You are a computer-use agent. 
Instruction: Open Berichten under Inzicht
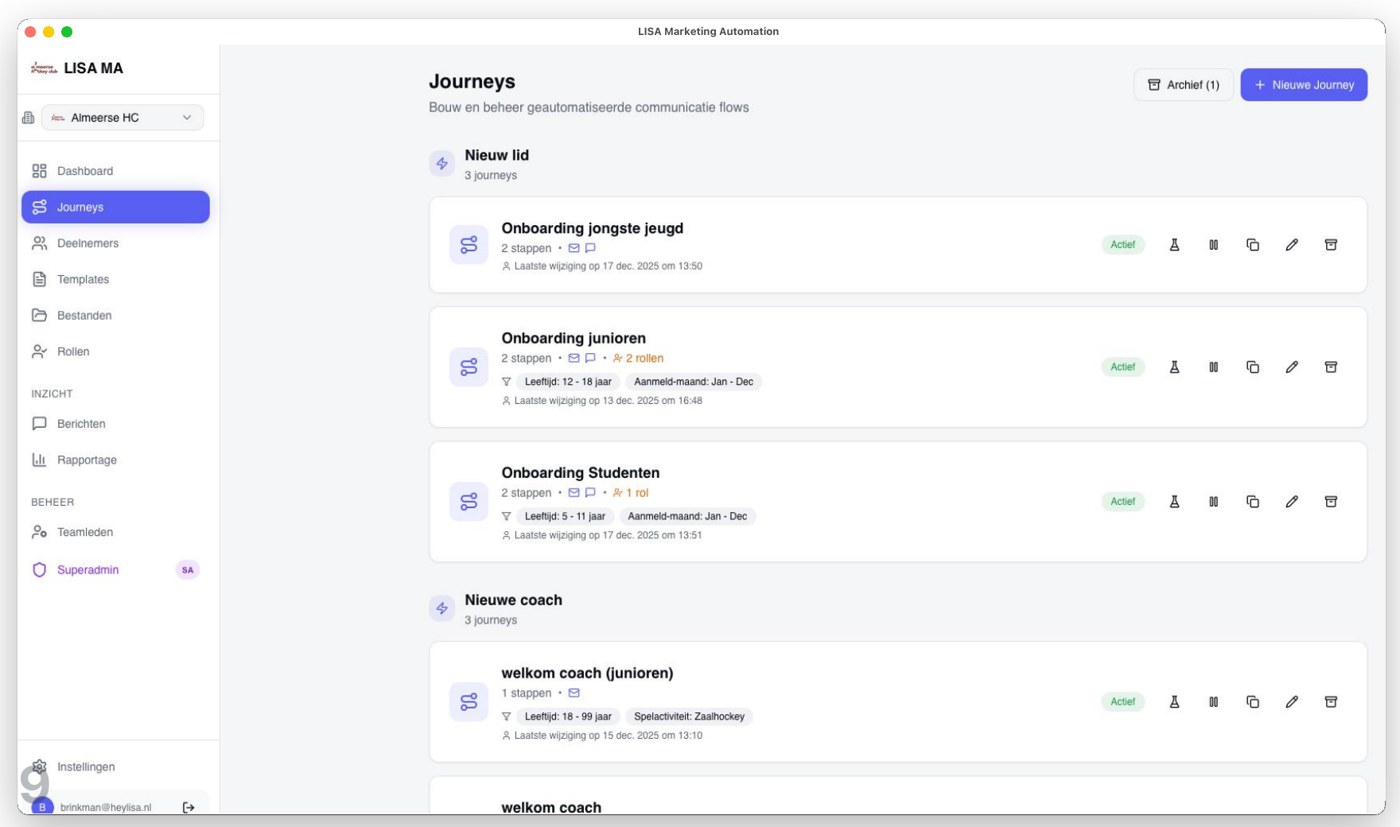click(115, 424)
